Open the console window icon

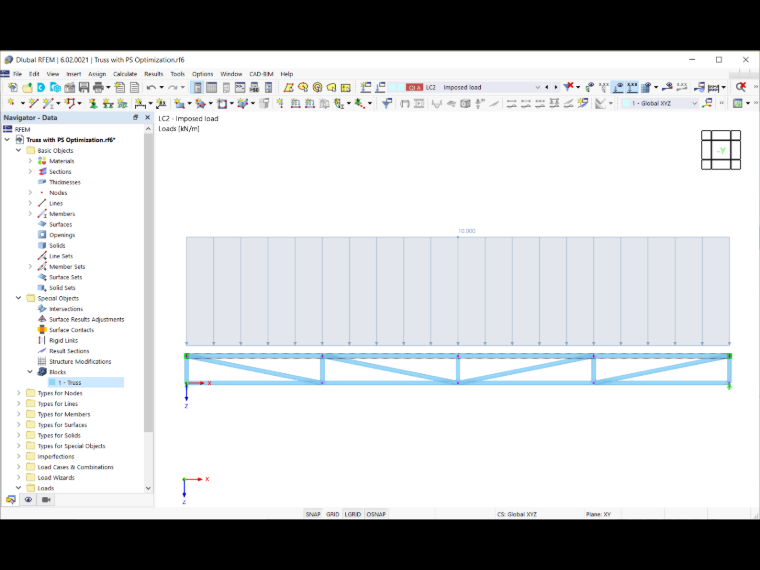tap(240, 87)
